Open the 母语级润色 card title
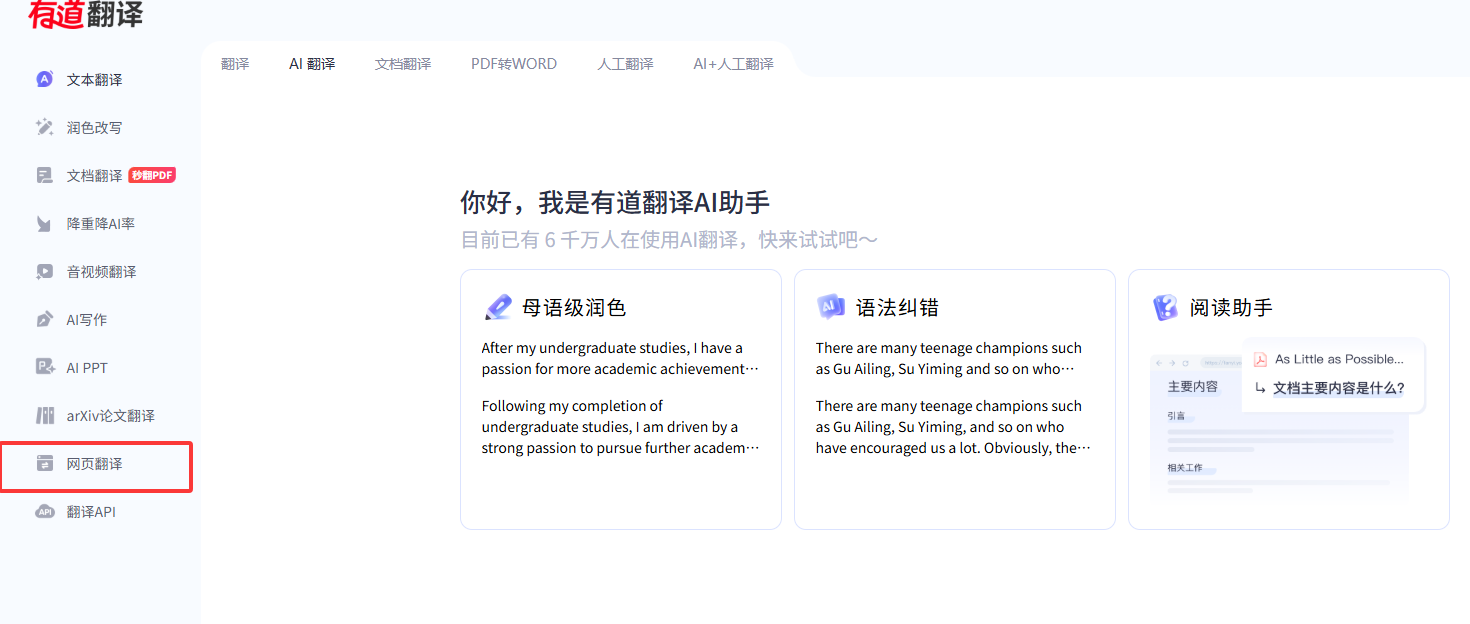 click(x=574, y=308)
